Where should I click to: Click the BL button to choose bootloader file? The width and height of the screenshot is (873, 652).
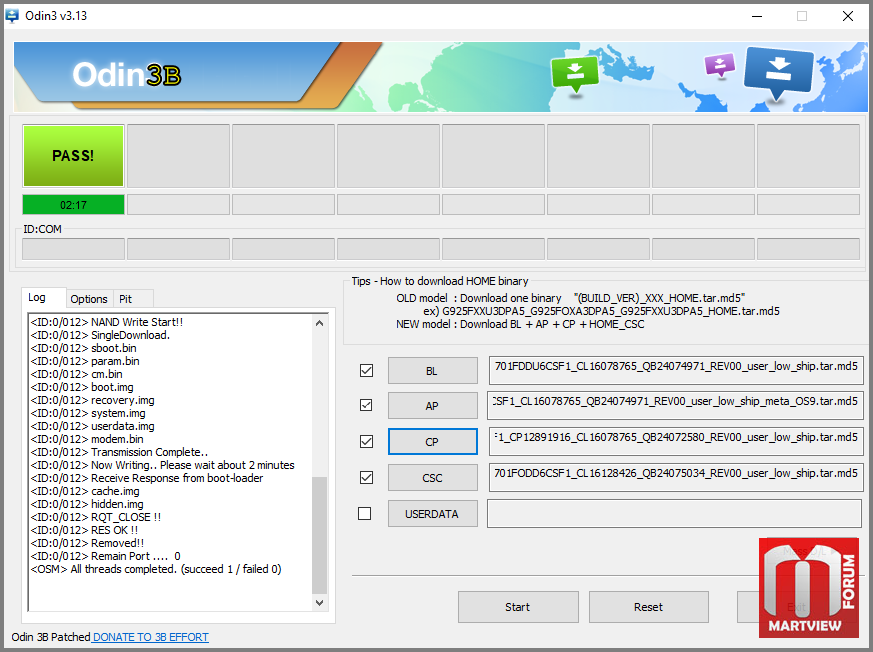(x=433, y=371)
